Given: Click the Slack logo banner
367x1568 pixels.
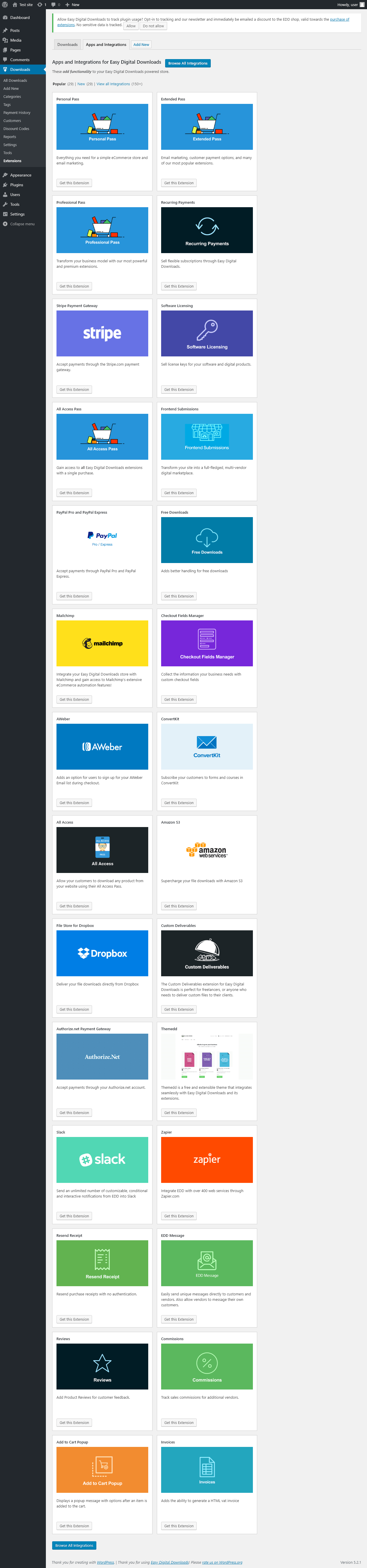Looking at the screenshot, I should click(102, 1160).
